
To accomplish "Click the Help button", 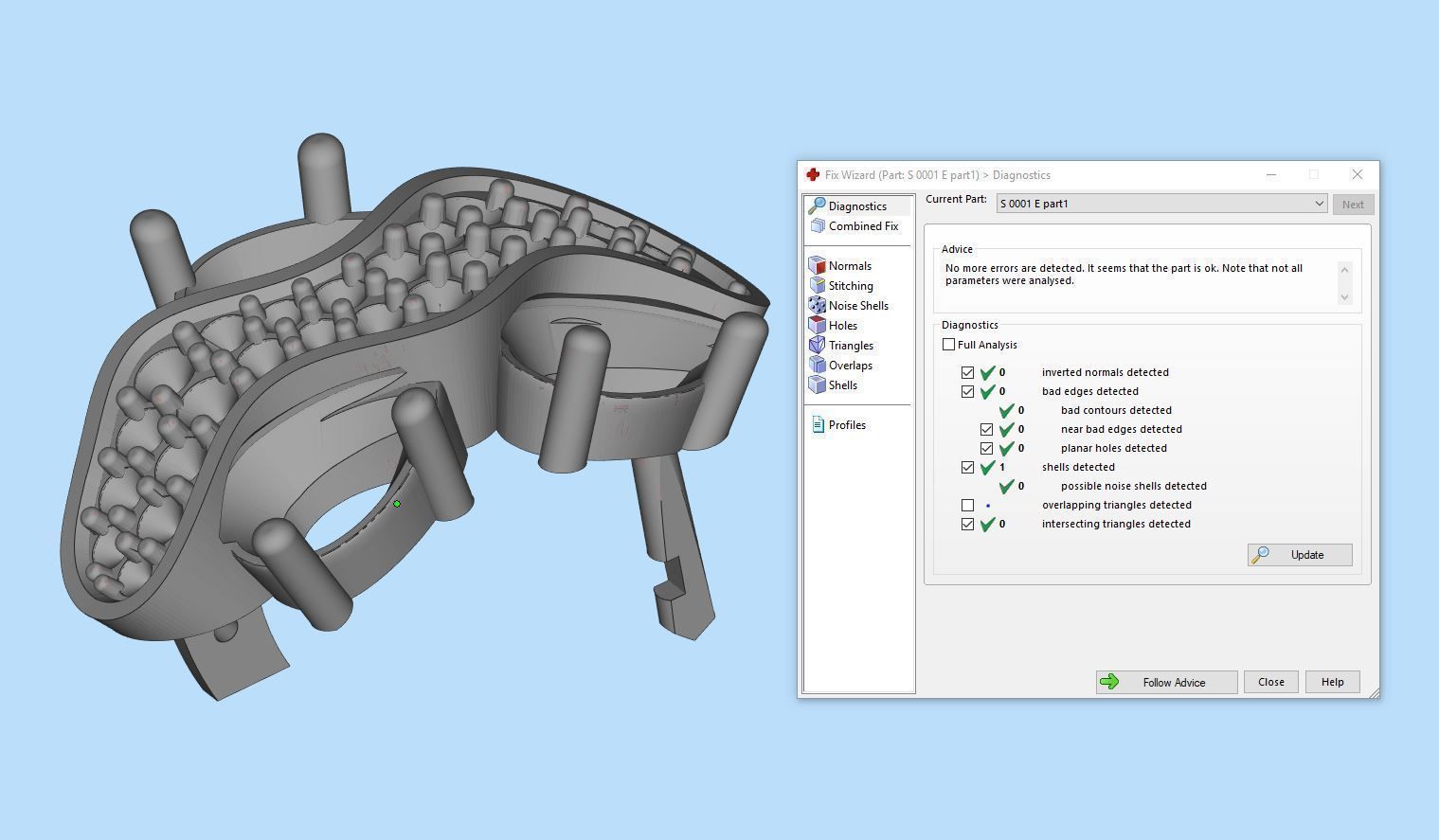I will 1332,682.
